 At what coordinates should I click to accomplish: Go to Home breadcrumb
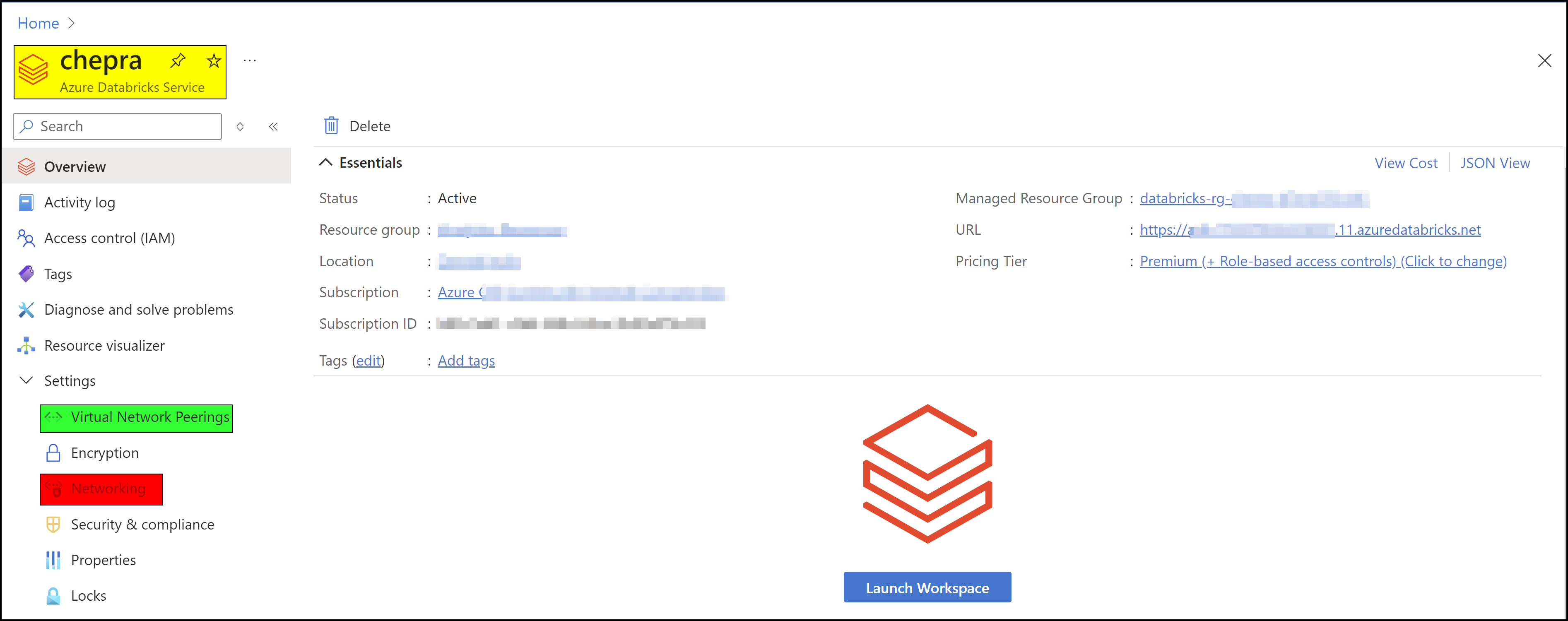point(39,23)
